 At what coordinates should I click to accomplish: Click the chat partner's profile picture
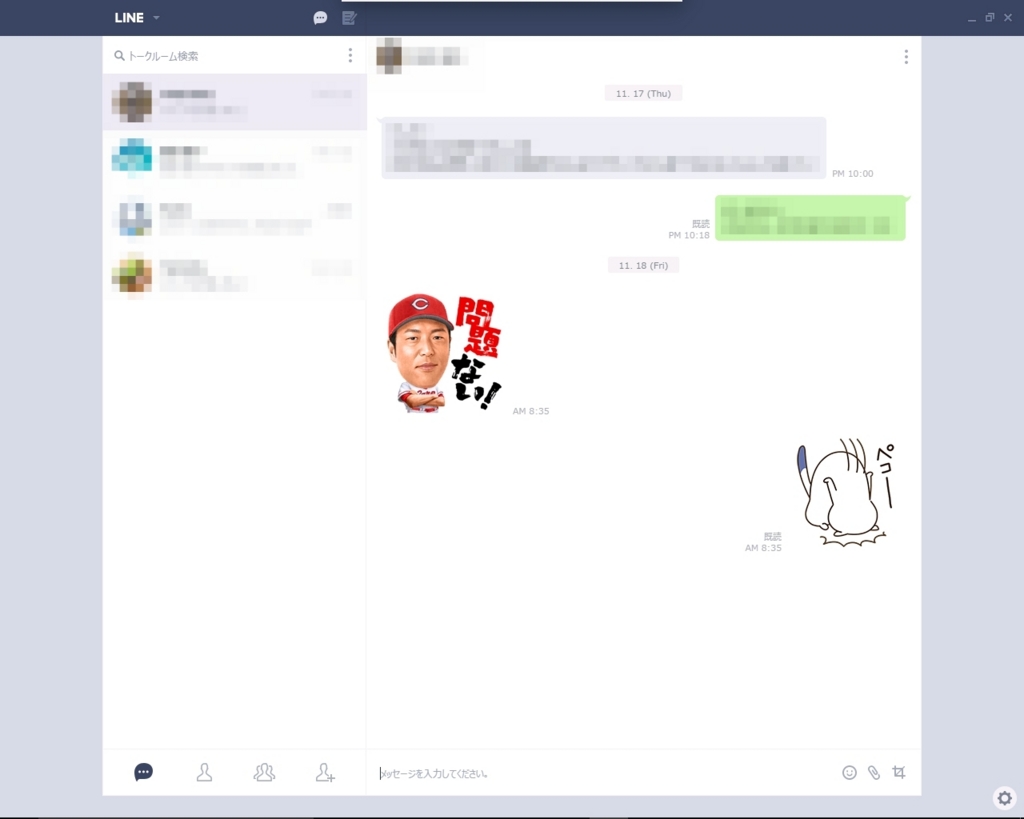pyautogui.click(x=389, y=56)
